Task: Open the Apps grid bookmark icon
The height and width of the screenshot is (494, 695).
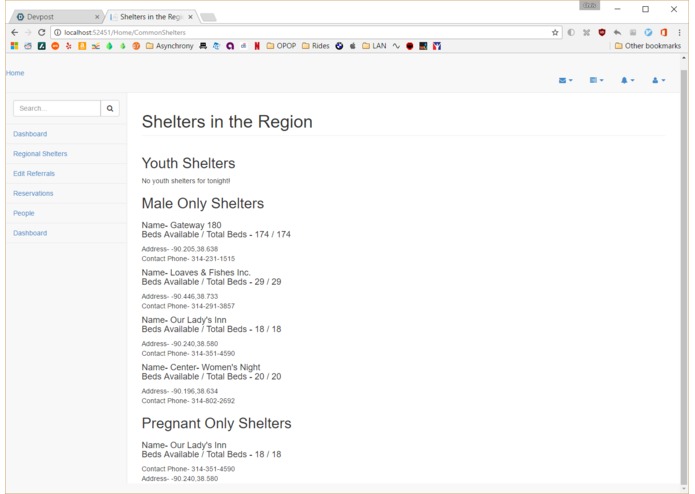Action: click(15, 46)
